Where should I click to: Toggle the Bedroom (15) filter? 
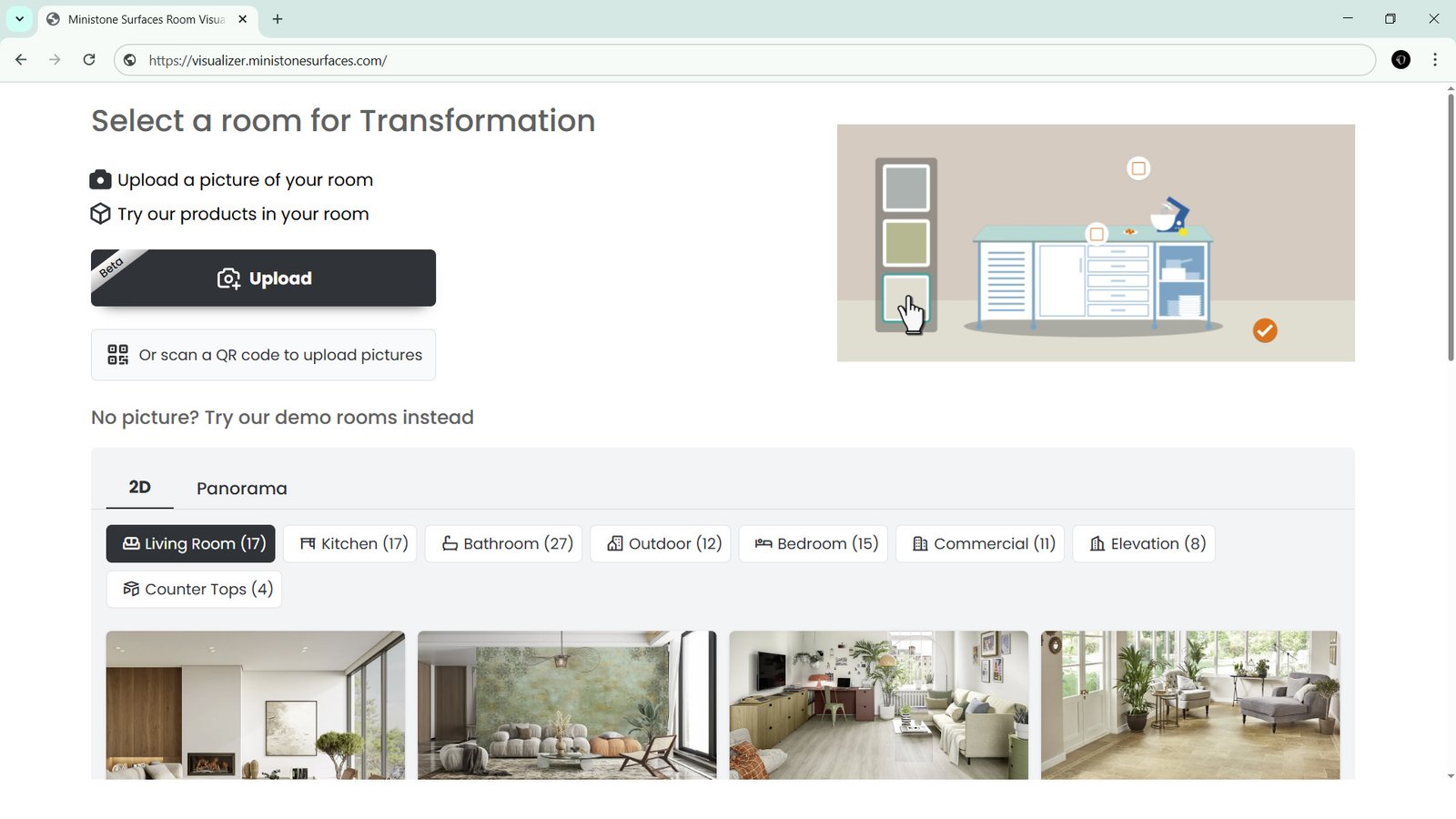click(x=813, y=543)
